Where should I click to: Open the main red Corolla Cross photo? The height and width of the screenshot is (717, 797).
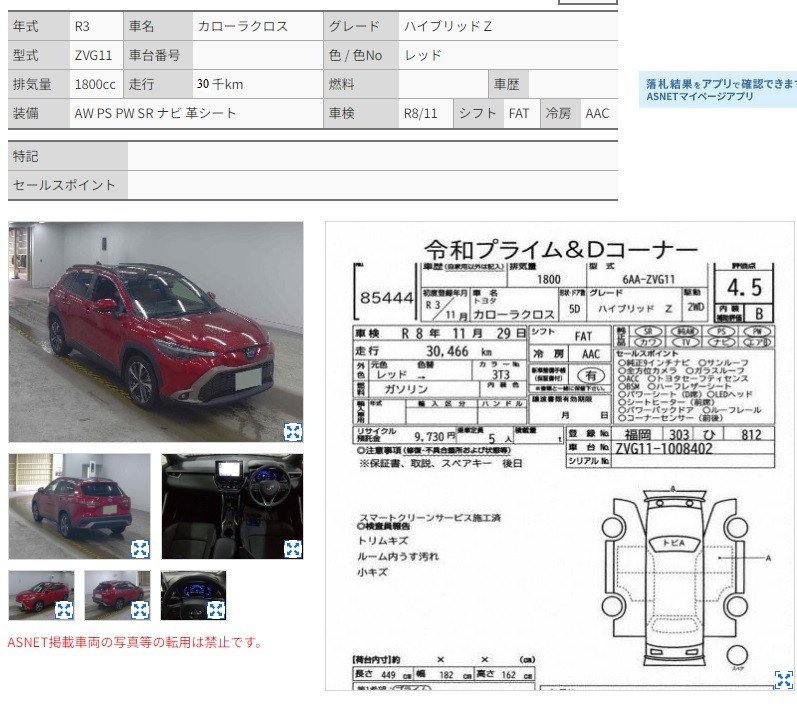(x=156, y=332)
